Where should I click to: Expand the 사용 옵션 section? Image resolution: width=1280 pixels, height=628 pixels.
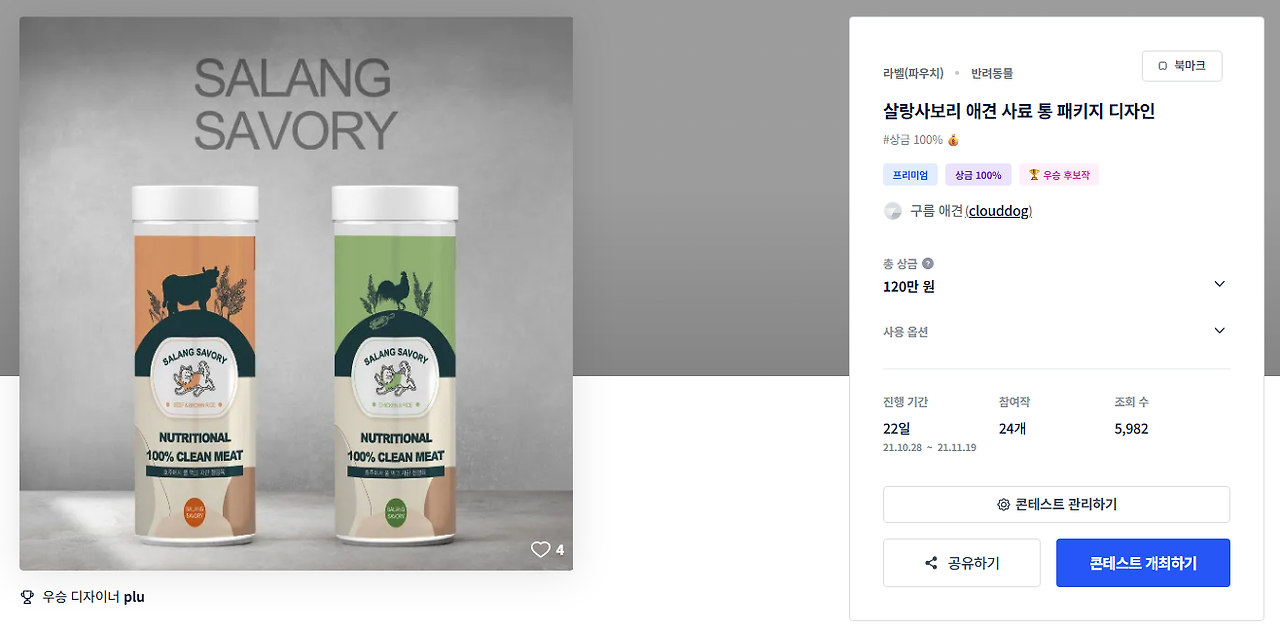click(x=1056, y=331)
